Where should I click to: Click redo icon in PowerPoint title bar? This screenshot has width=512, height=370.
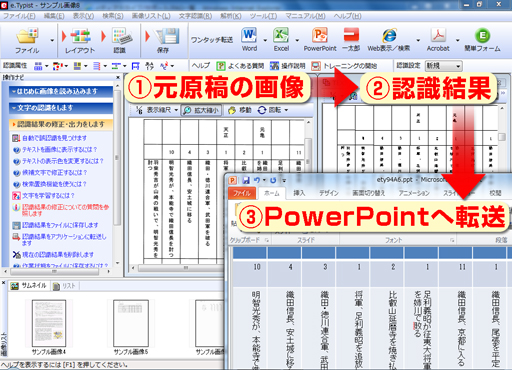click(x=273, y=180)
